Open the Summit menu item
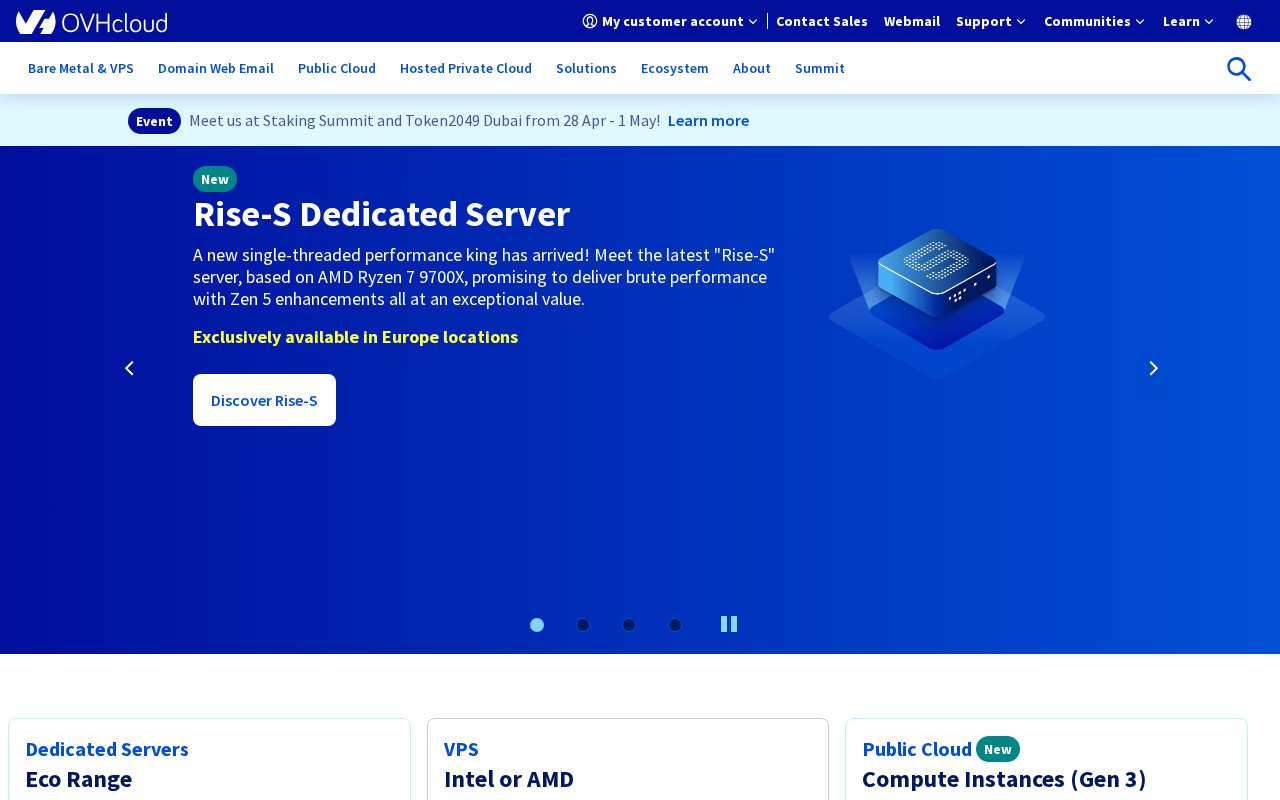The height and width of the screenshot is (800, 1280). [x=820, y=68]
